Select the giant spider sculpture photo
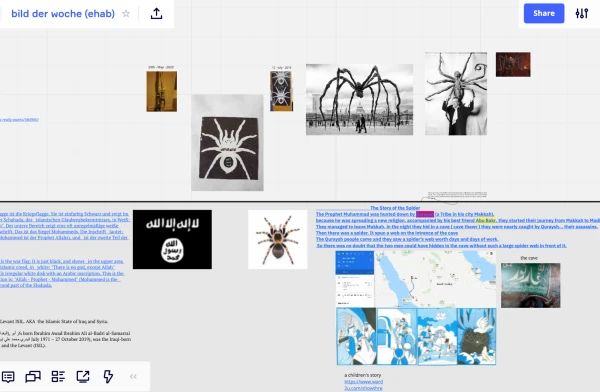Screen dimensions: 600x392 (x=359, y=100)
